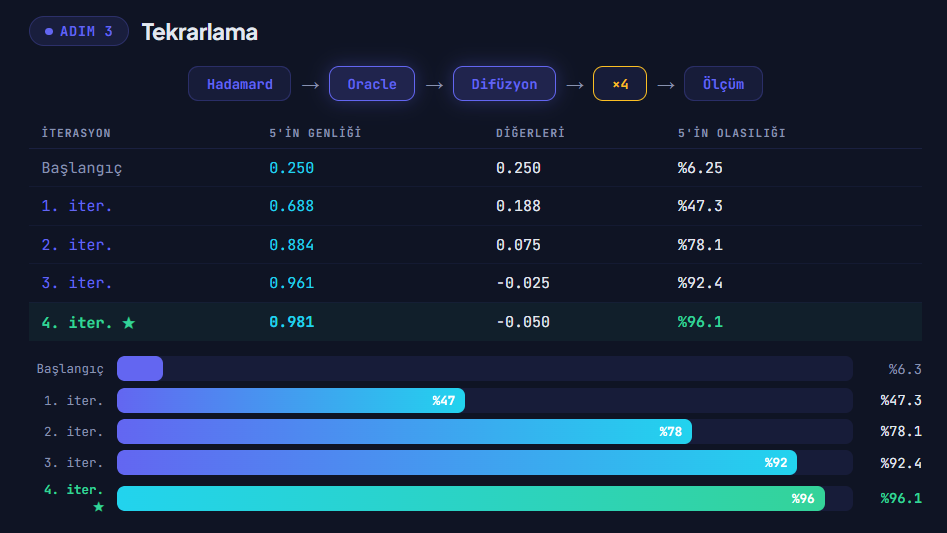947x533 pixels.
Task: Click amplitude value 0.981
Action: pos(292,322)
